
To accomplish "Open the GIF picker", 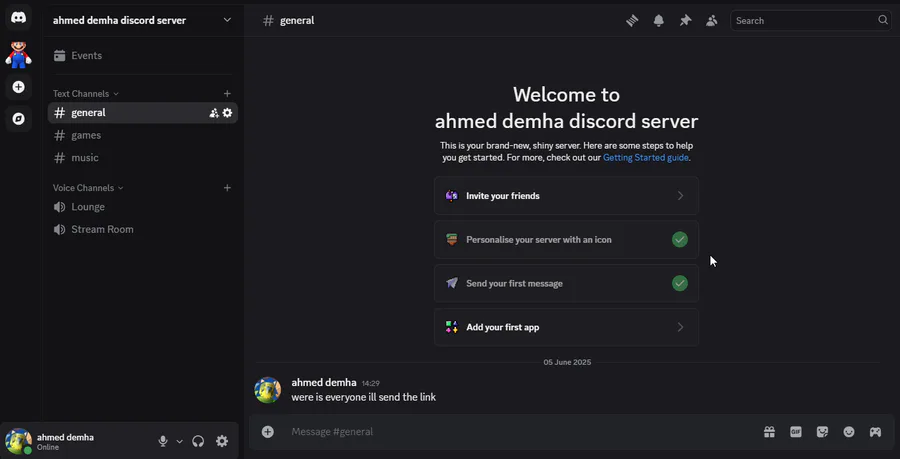I will [x=796, y=432].
